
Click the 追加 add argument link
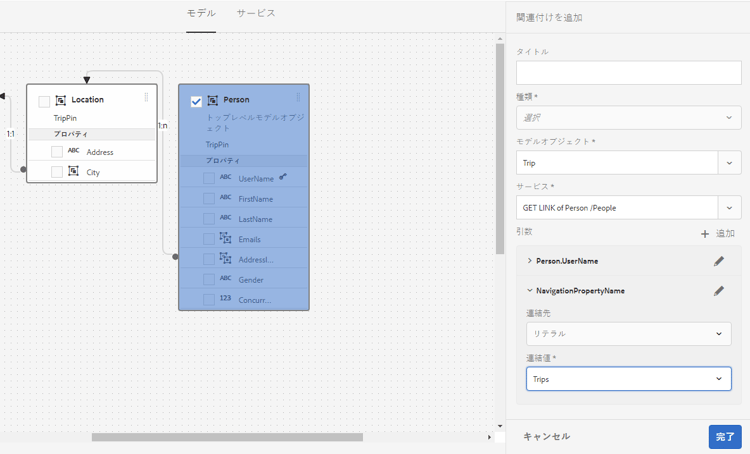point(725,233)
